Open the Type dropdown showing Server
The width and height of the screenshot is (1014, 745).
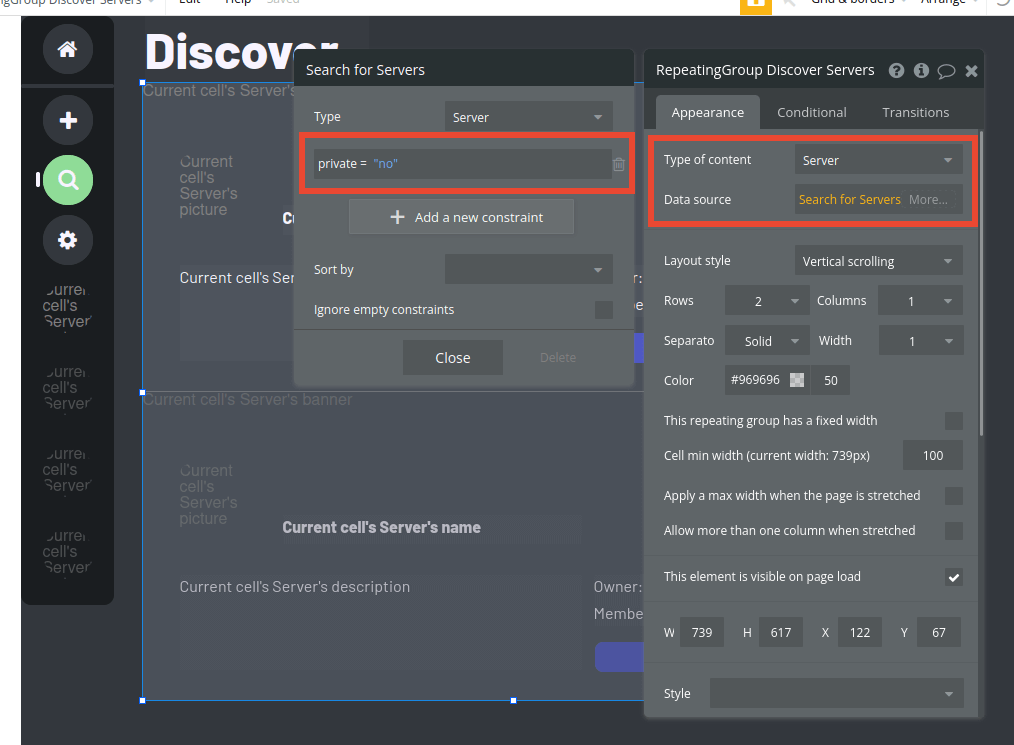(528, 116)
